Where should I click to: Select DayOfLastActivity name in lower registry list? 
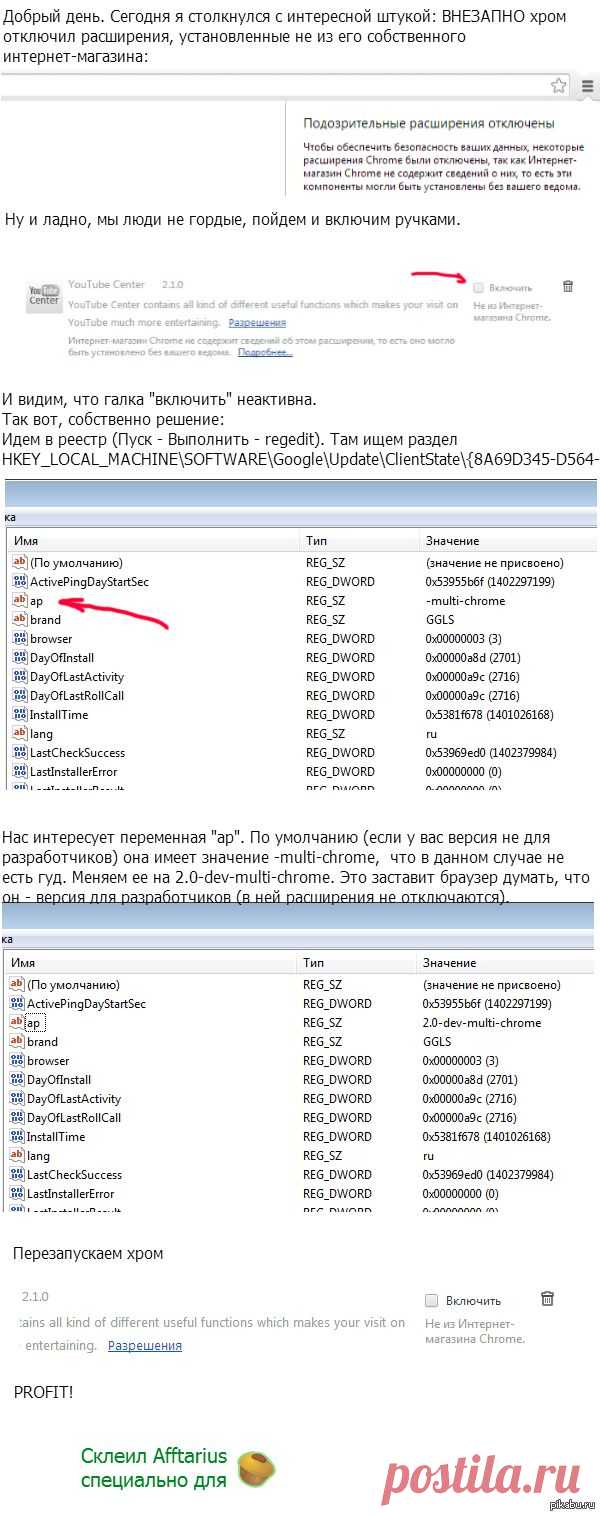pos(74,1099)
